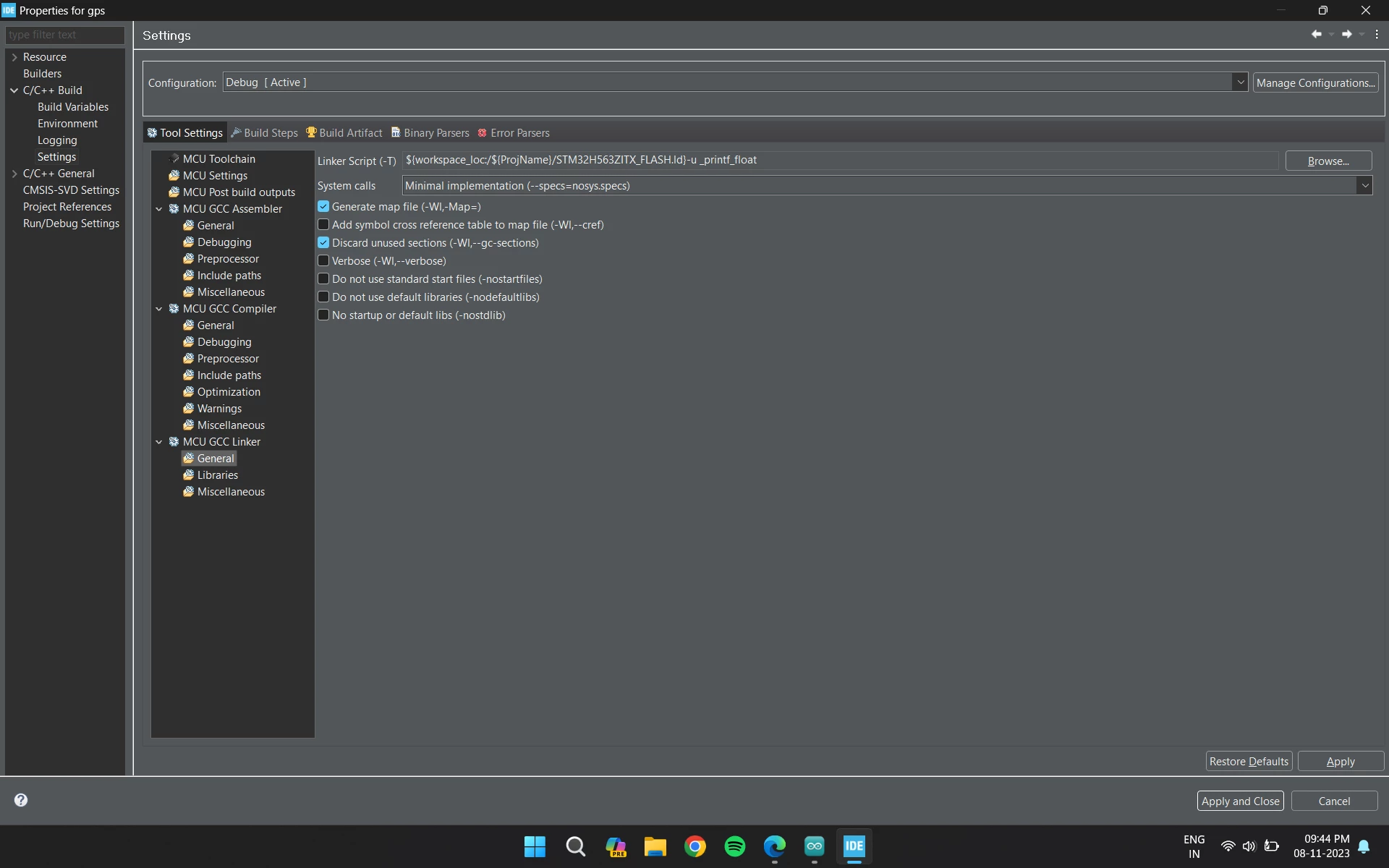Click the MCU GCC Linker gear icon
Screen dimensions: 1389x868
tap(174, 441)
